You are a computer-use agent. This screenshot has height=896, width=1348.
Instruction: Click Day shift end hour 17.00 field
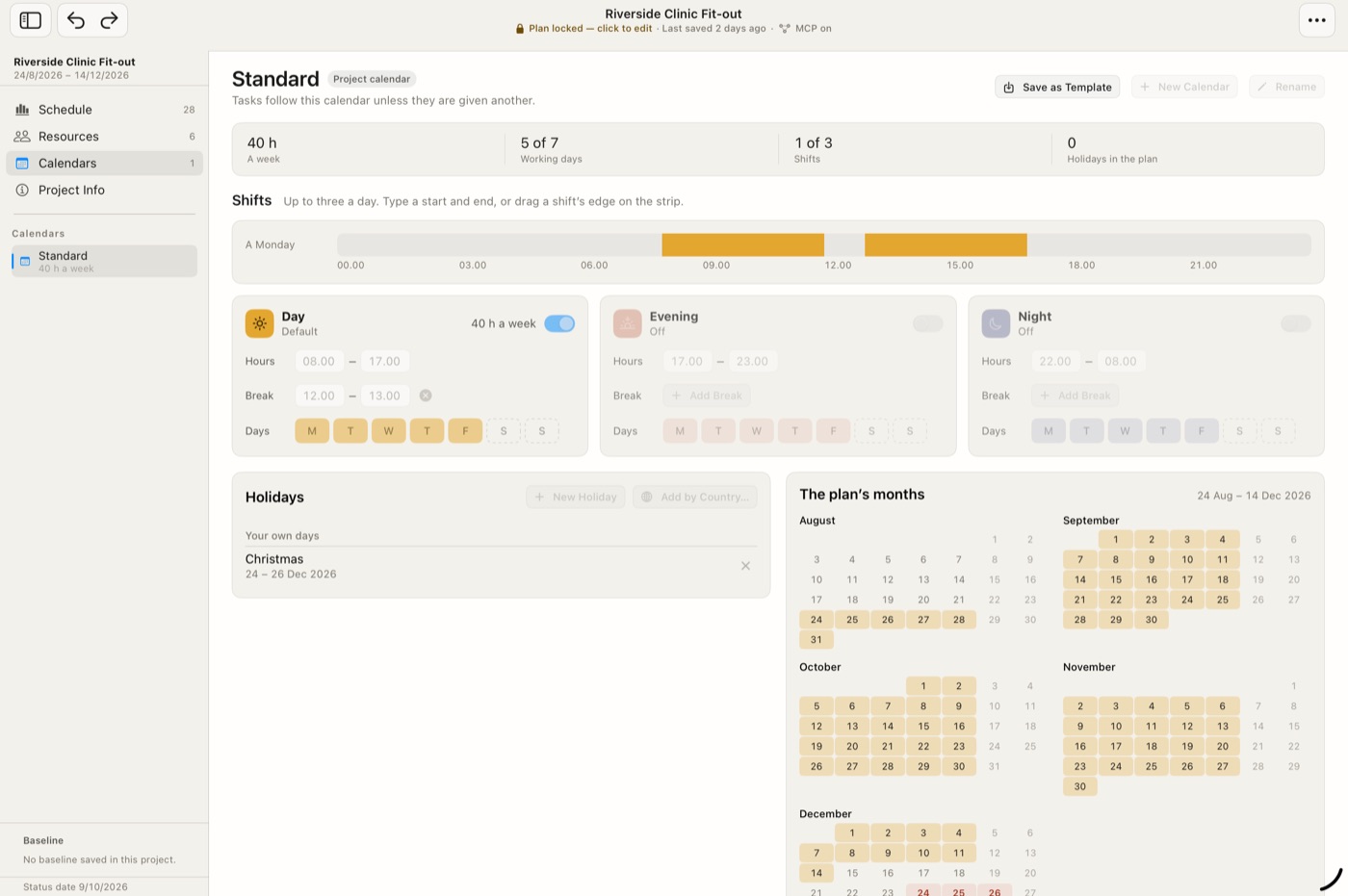[x=384, y=362]
